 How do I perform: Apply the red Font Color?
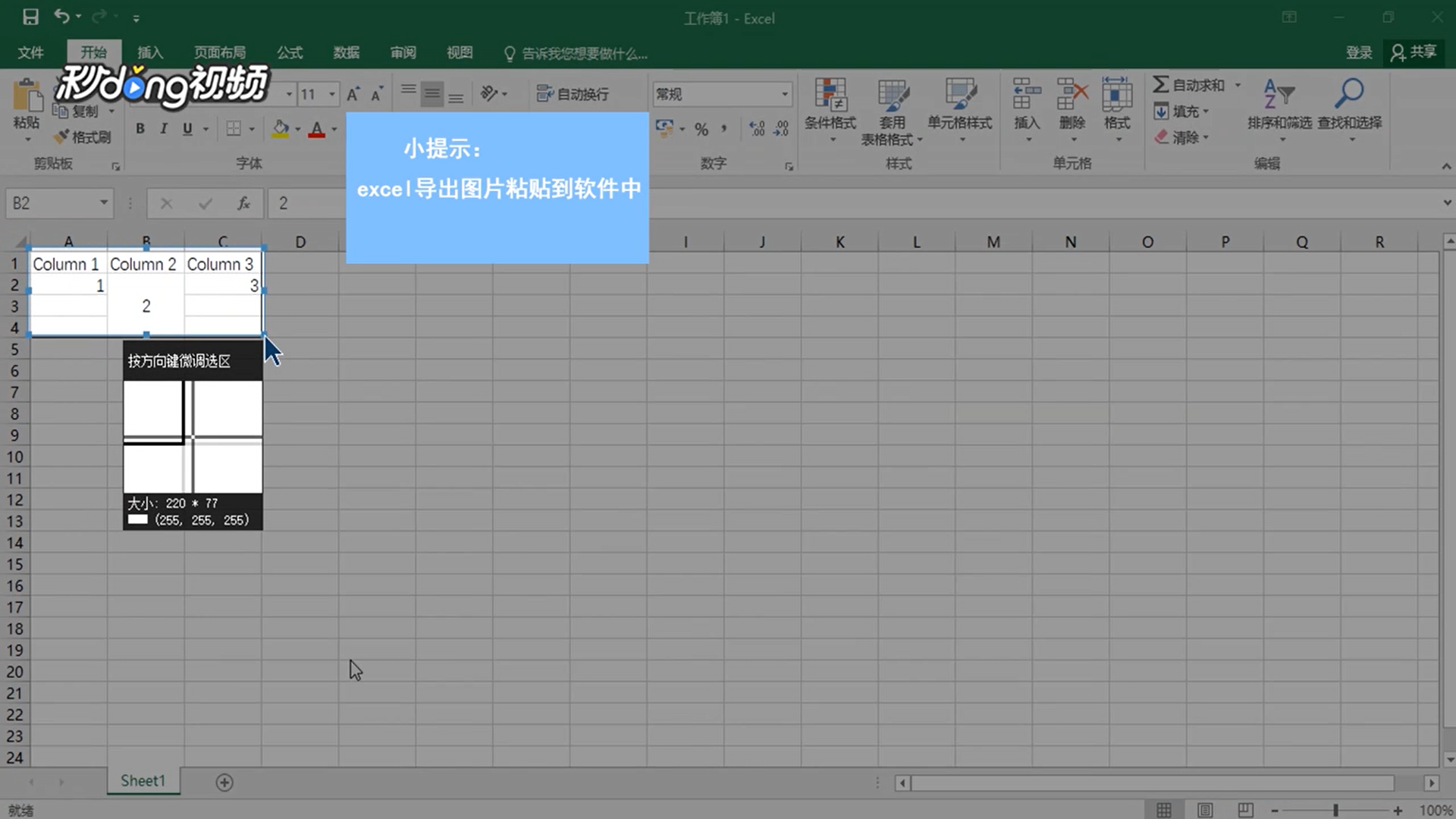click(x=317, y=129)
